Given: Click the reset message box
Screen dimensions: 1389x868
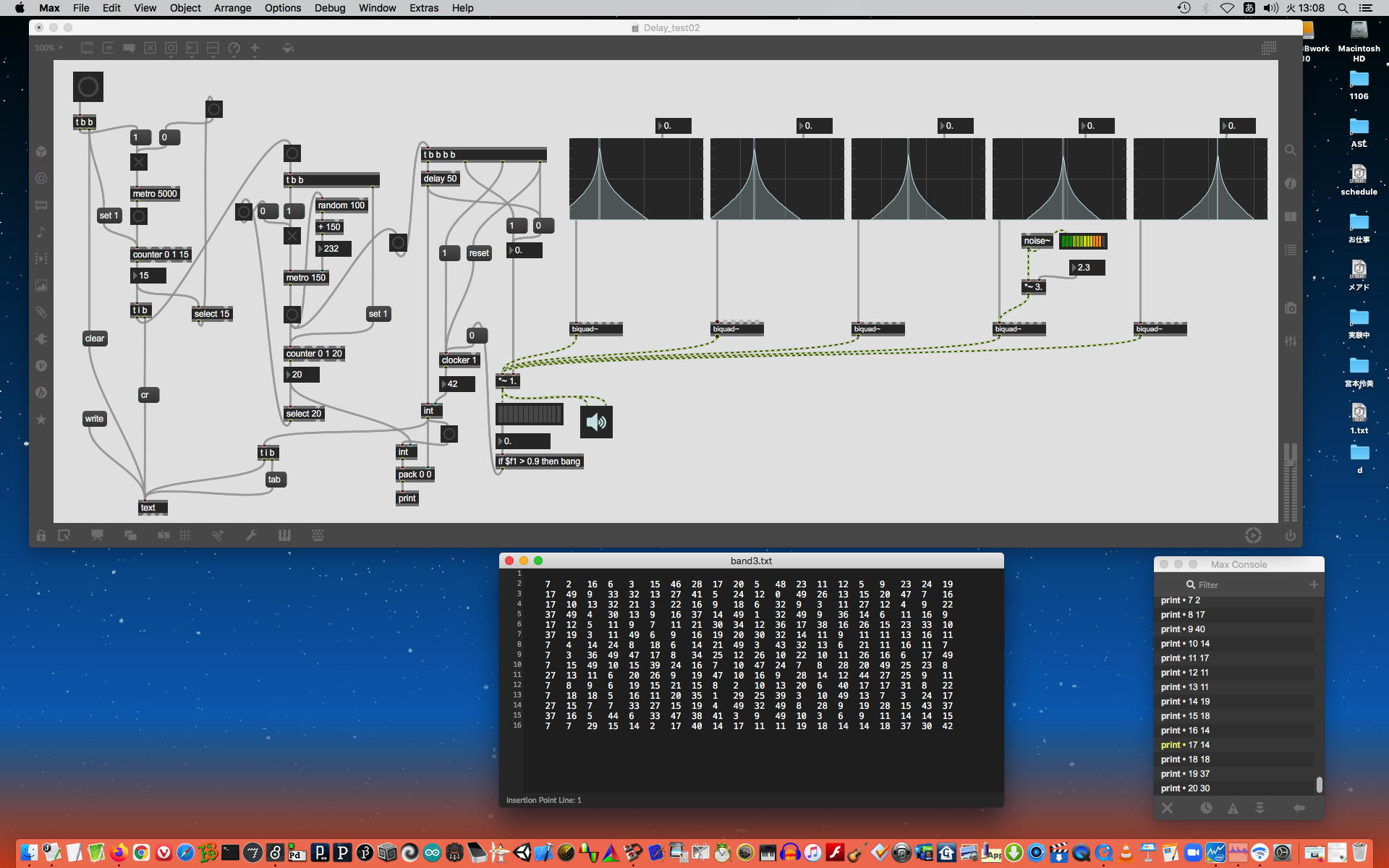Looking at the screenshot, I should [478, 253].
